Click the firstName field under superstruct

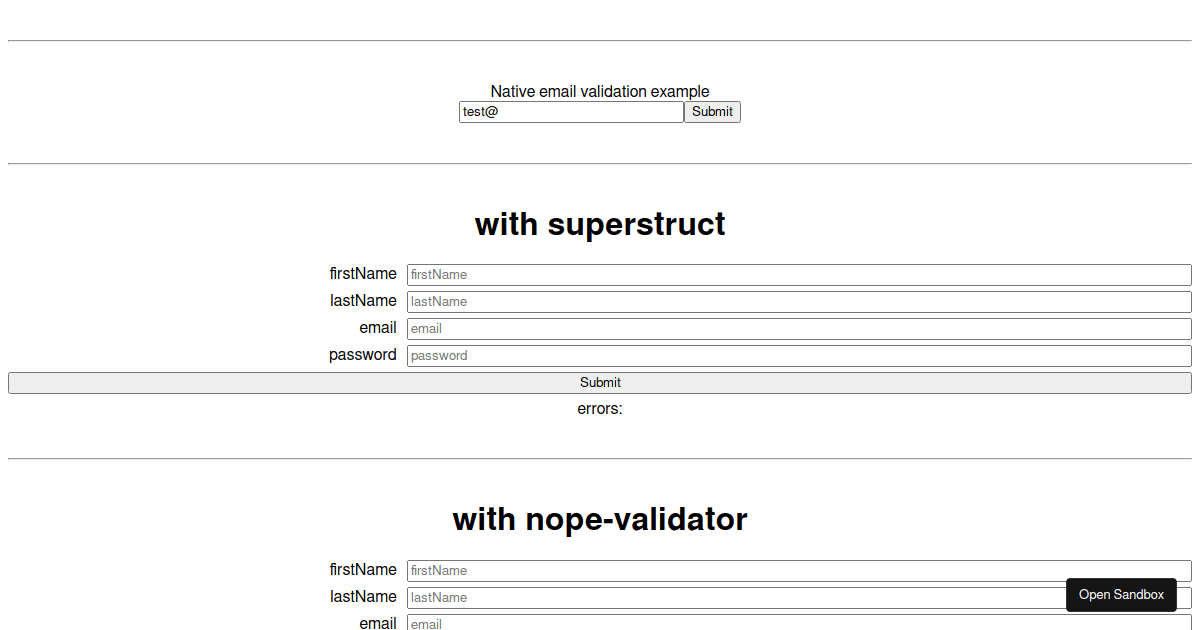click(798, 274)
